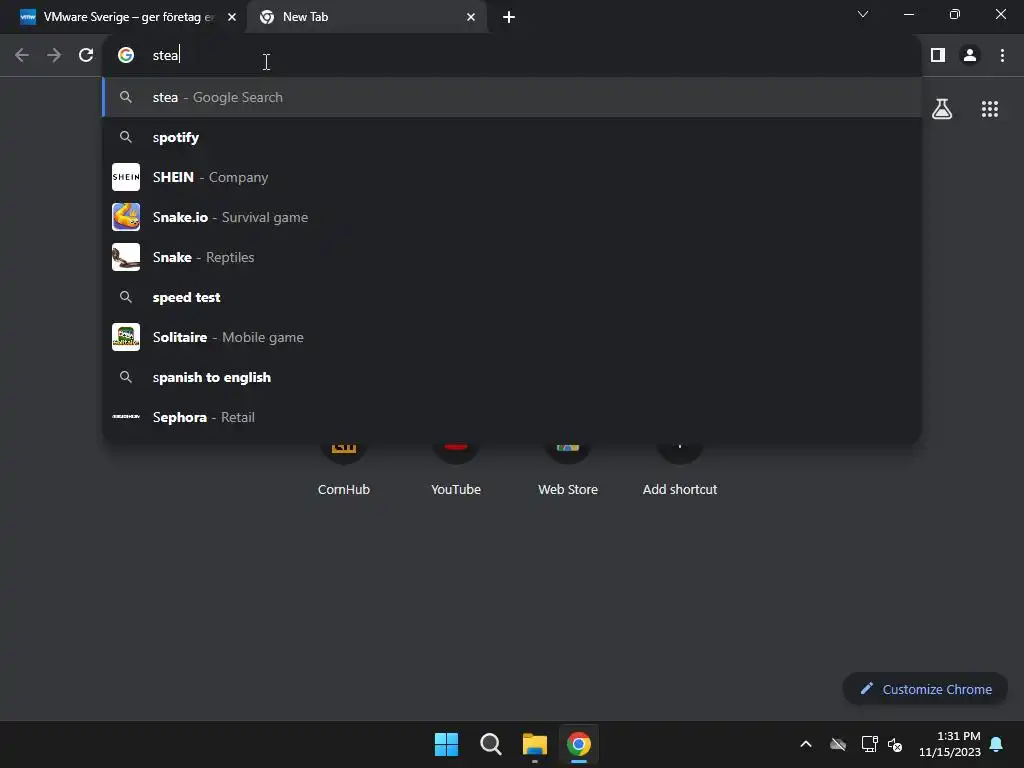
Task: Open Search Labs flask icon
Action: point(942,109)
